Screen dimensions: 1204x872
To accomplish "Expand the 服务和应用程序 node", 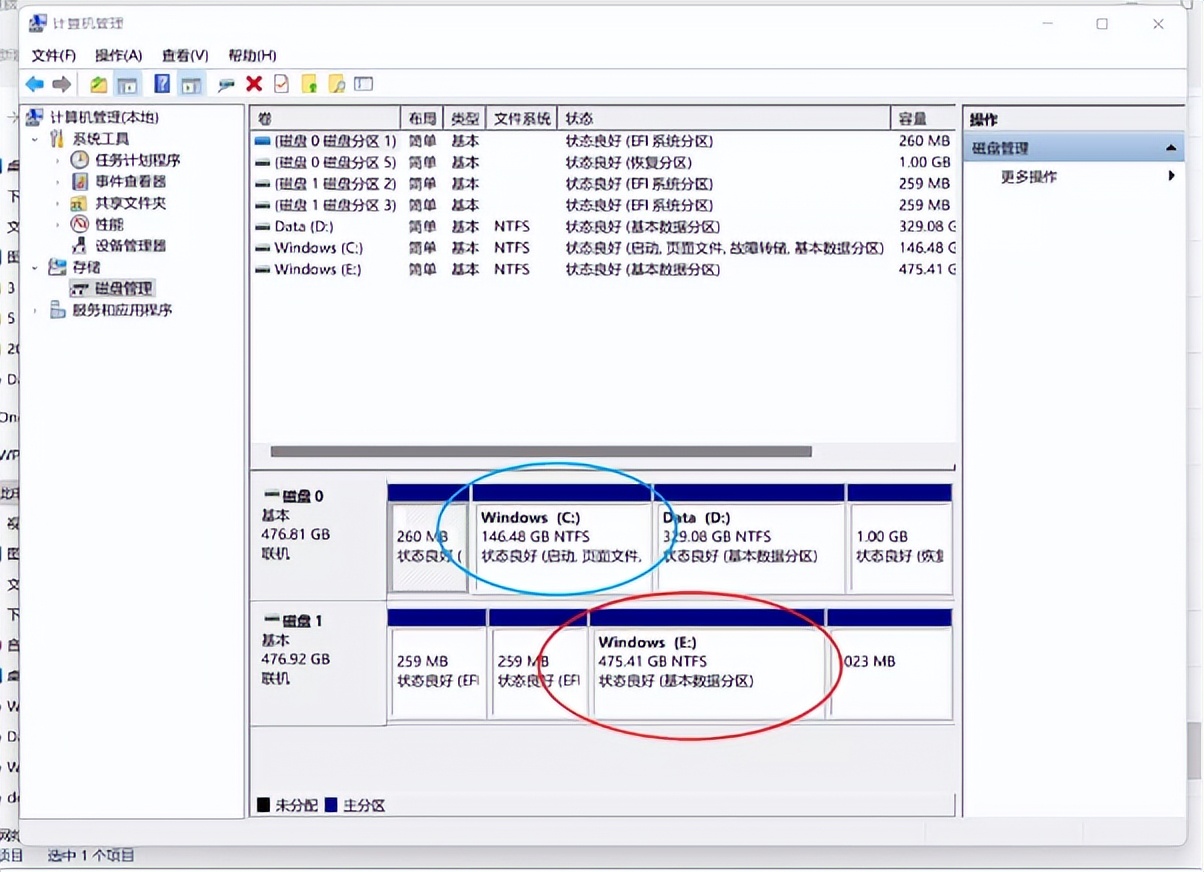I will tap(35, 311).
